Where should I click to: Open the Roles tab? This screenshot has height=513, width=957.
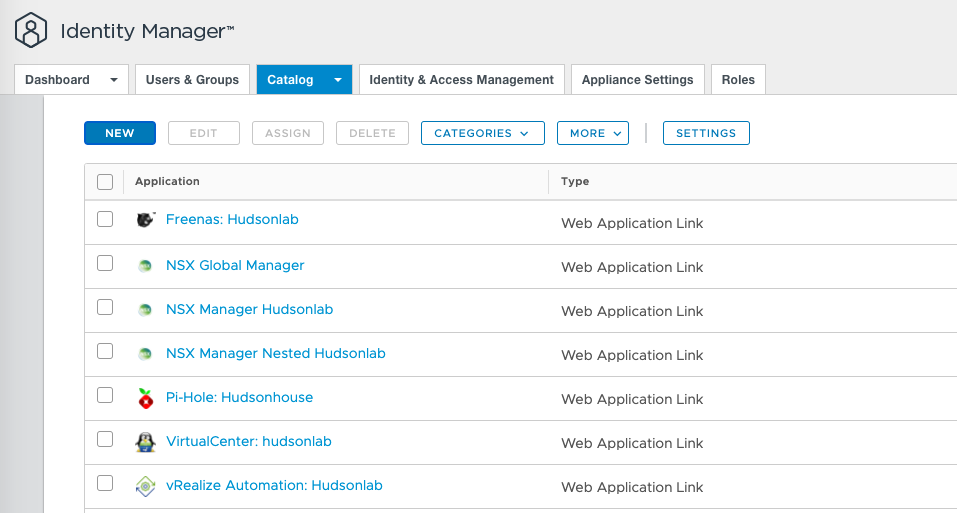739,80
